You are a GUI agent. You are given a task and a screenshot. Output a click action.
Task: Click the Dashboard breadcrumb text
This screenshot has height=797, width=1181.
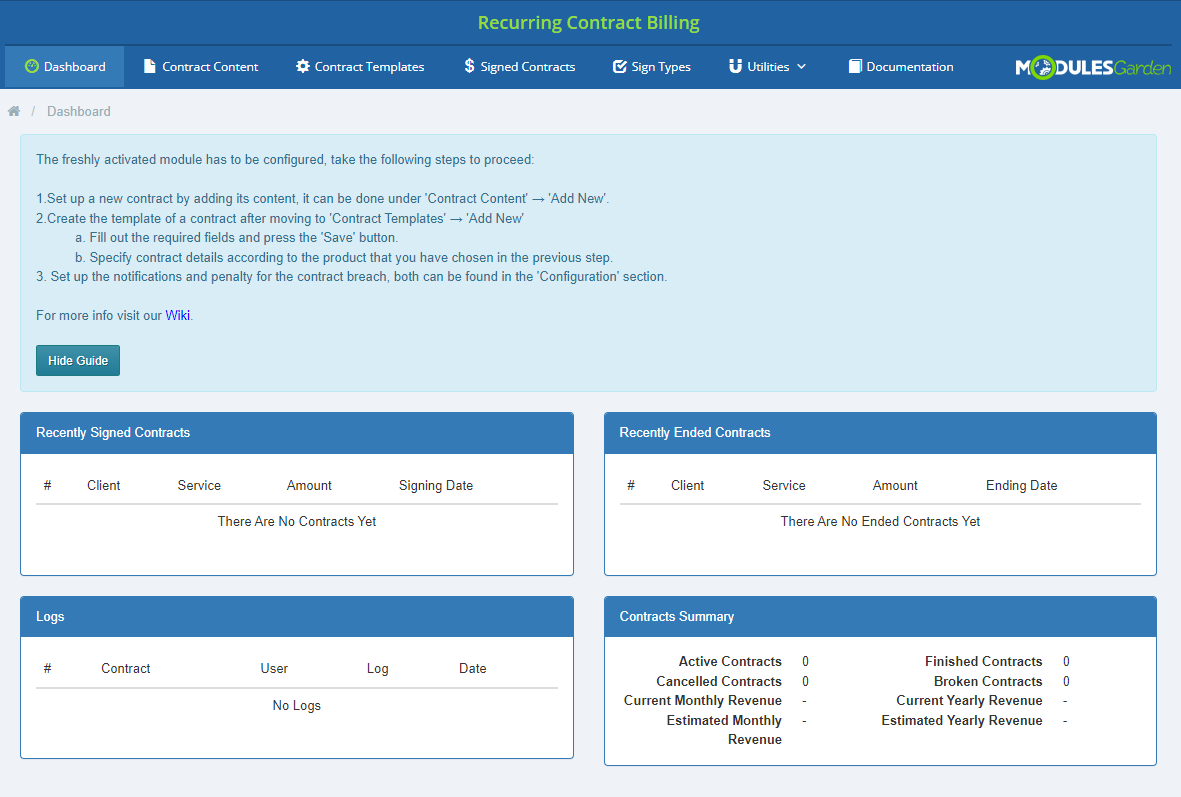click(78, 111)
